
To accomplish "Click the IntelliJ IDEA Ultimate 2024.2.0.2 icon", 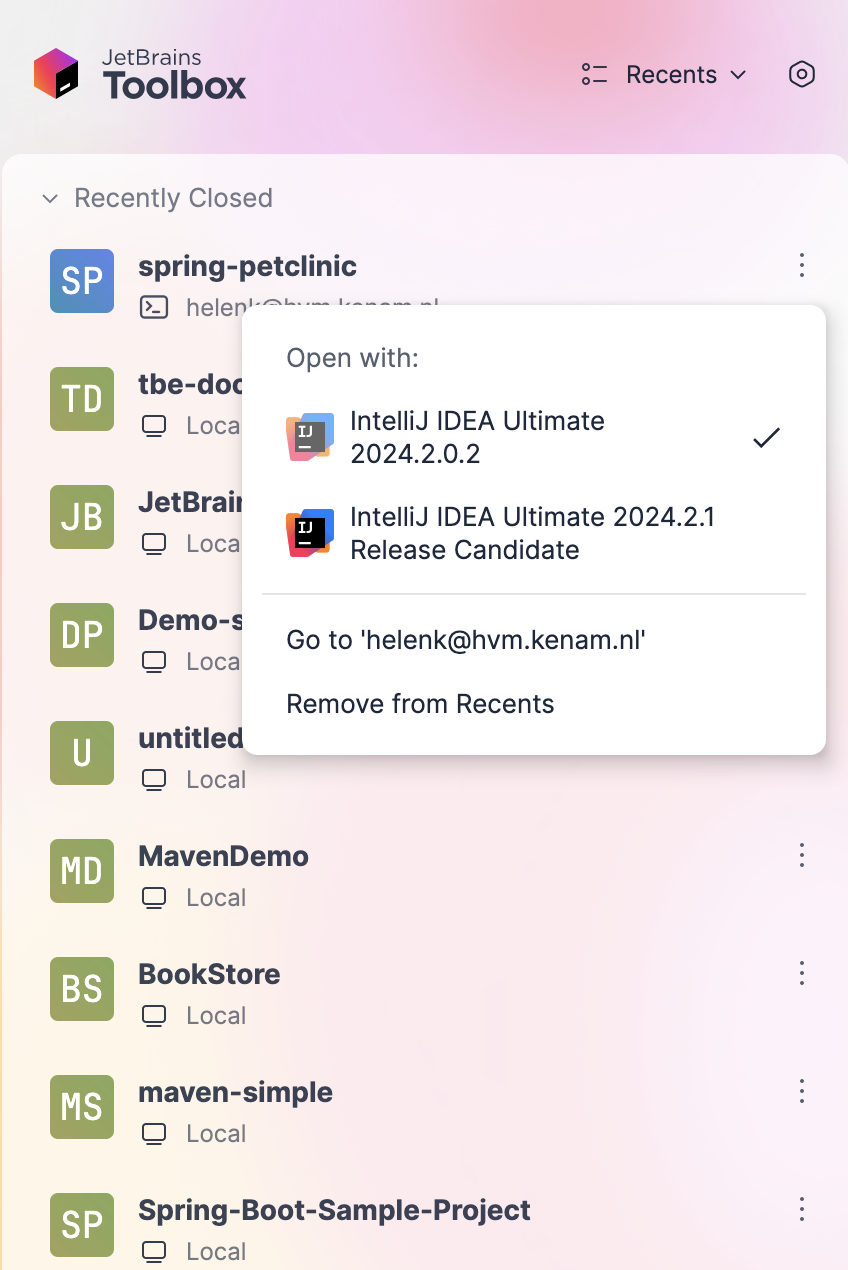I will point(310,436).
